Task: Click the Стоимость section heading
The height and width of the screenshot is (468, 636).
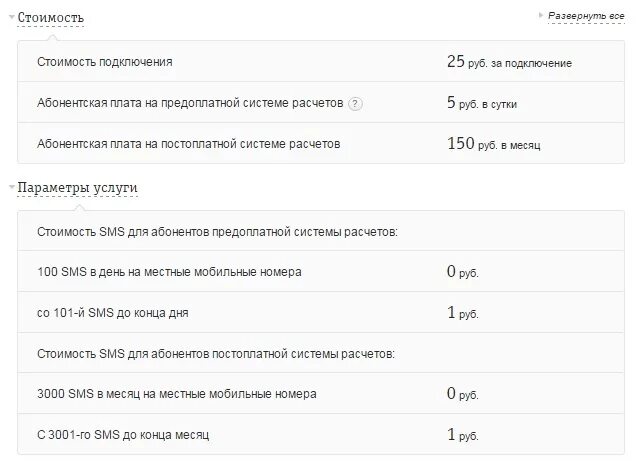Action: point(51,18)
